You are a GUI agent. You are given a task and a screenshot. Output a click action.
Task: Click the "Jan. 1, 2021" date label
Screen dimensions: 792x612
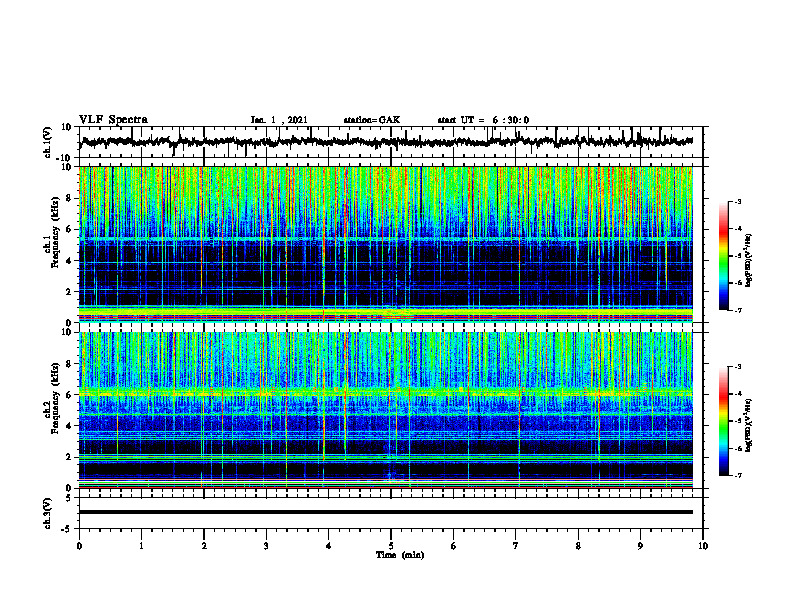279,120
